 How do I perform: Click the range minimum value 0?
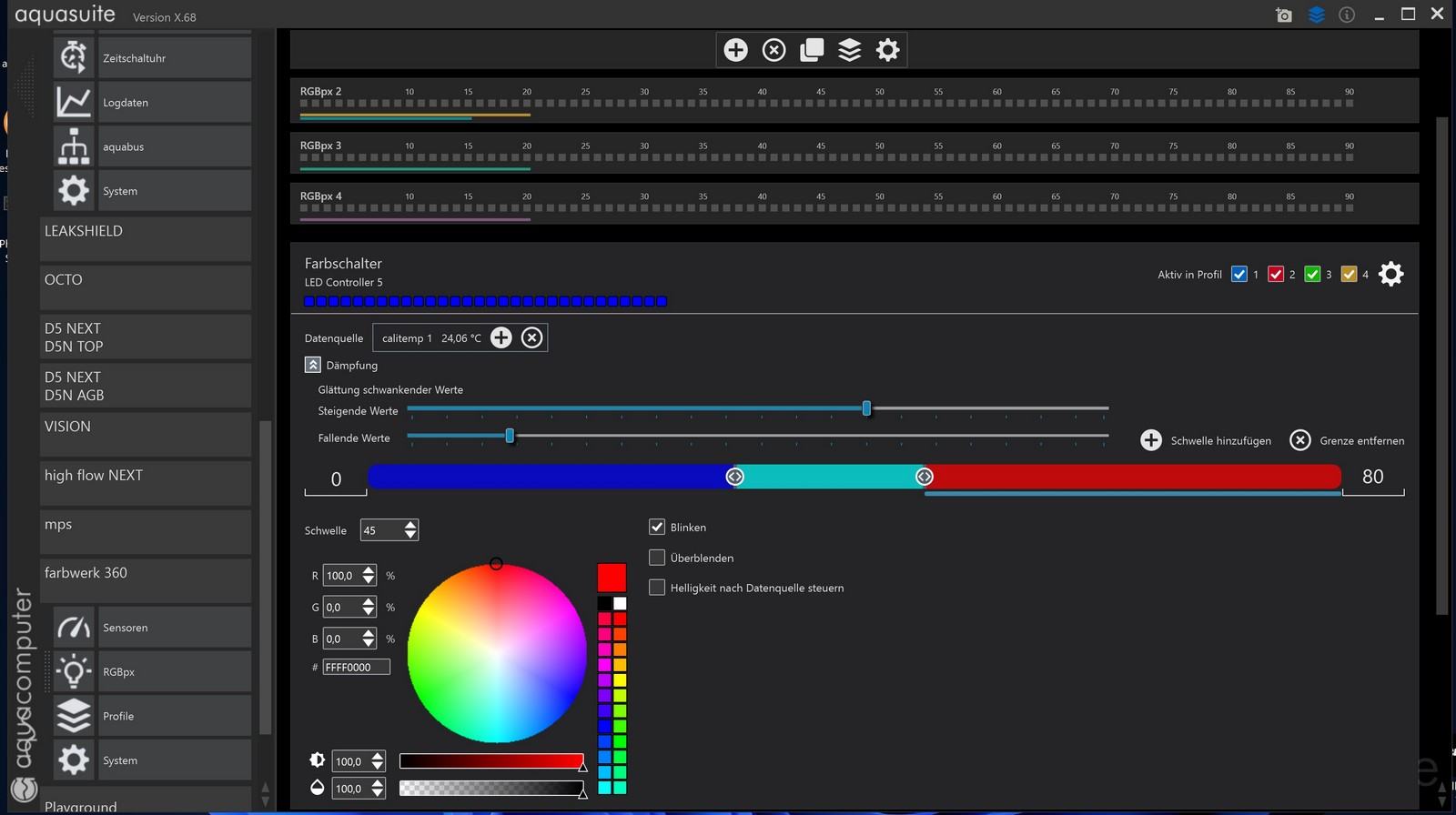click(x=336, y=478)
